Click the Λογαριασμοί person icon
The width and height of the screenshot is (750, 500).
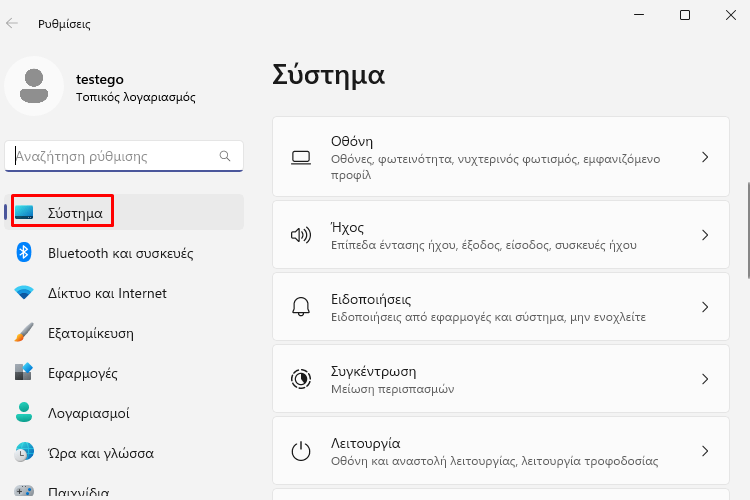(x=24, y=412)
